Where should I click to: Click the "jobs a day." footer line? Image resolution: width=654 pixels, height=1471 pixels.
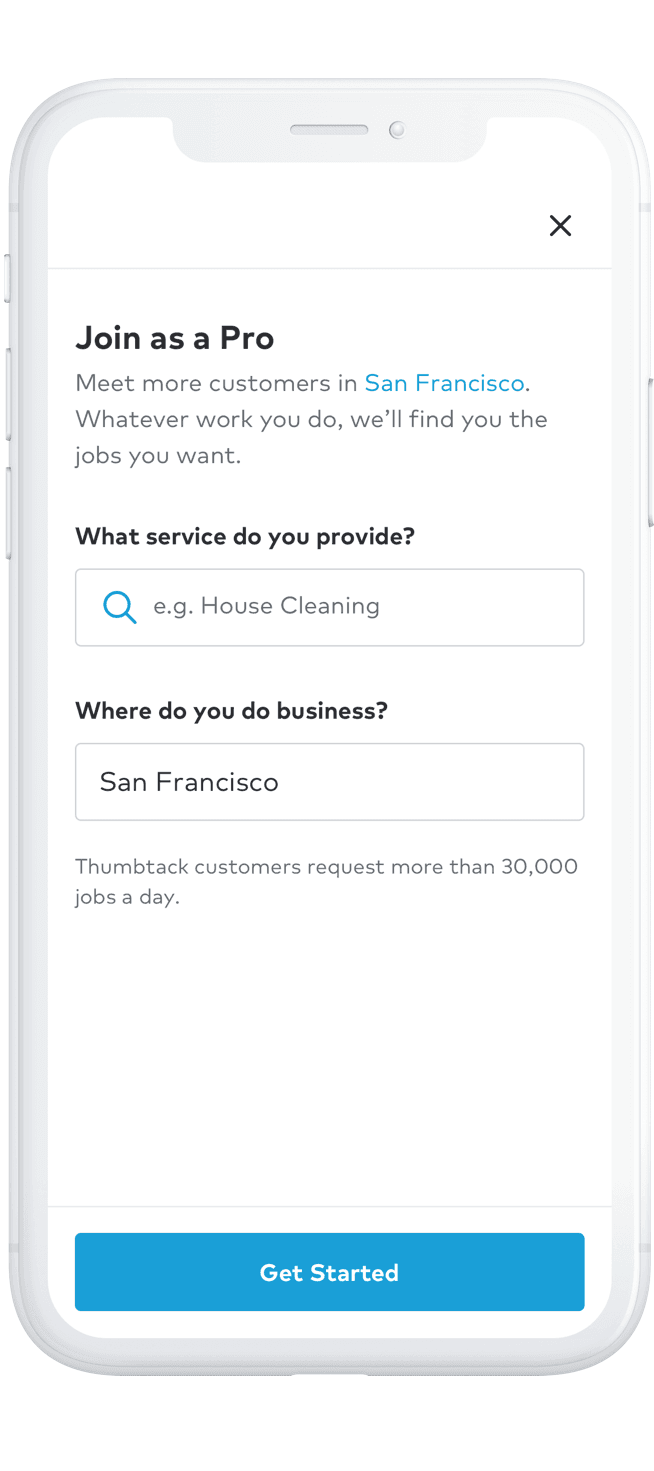pyautogui.click(x=127, y=897)
